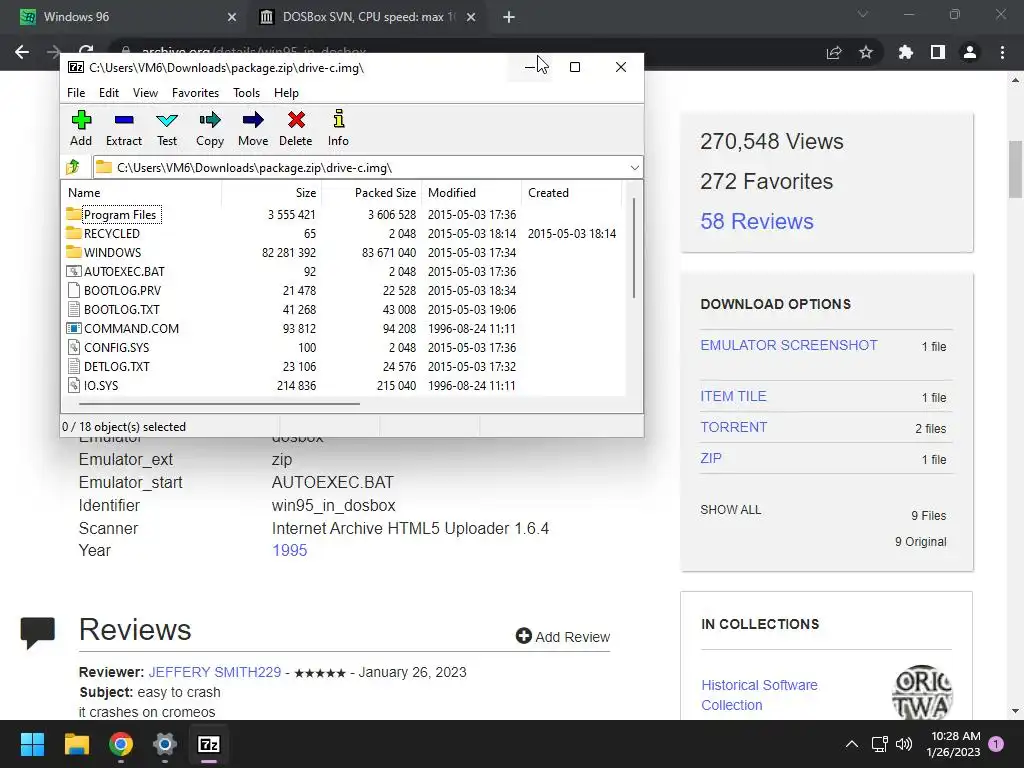Sort file list by Size column
The height and width of the screenshot is (768, 1024).
[272, 193]
